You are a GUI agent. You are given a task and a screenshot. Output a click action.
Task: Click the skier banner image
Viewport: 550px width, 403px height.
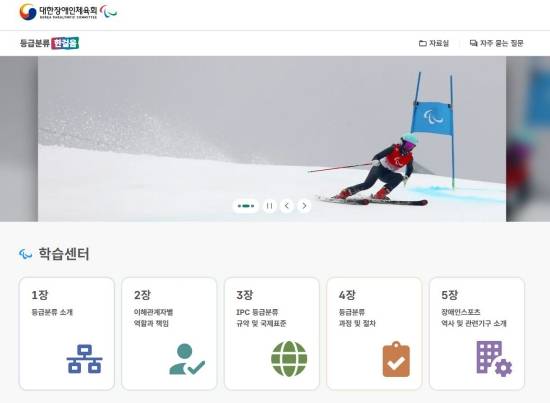pyautogui.click(x=272, y=139)
